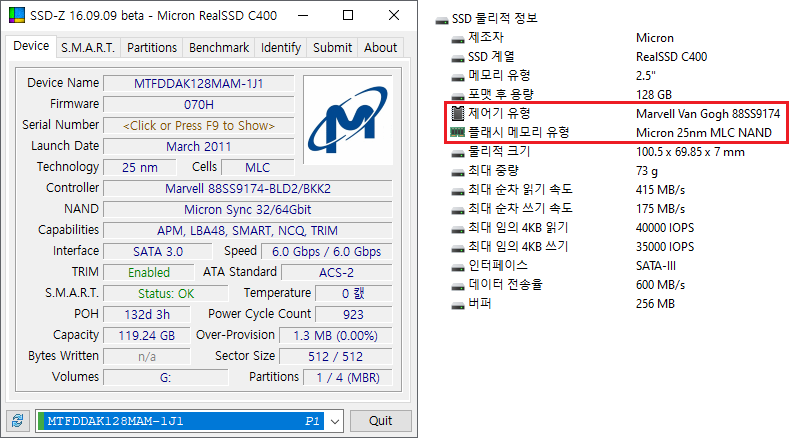Select the SSD 물리적 정보 tree header
Viewport: 808px width, 438px height.
pyautogui.click(x=494, y=19)
